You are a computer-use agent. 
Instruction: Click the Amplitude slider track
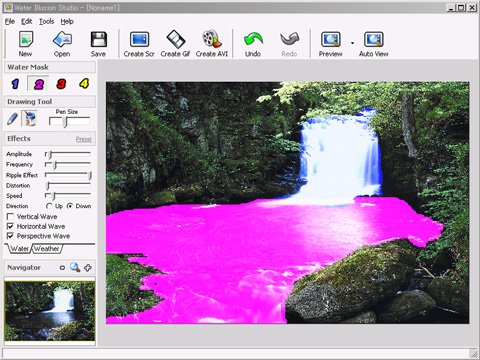pos(68,154)
